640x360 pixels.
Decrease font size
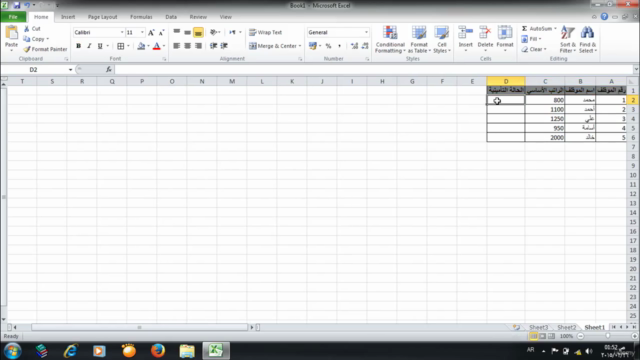[x=161, y=32]
